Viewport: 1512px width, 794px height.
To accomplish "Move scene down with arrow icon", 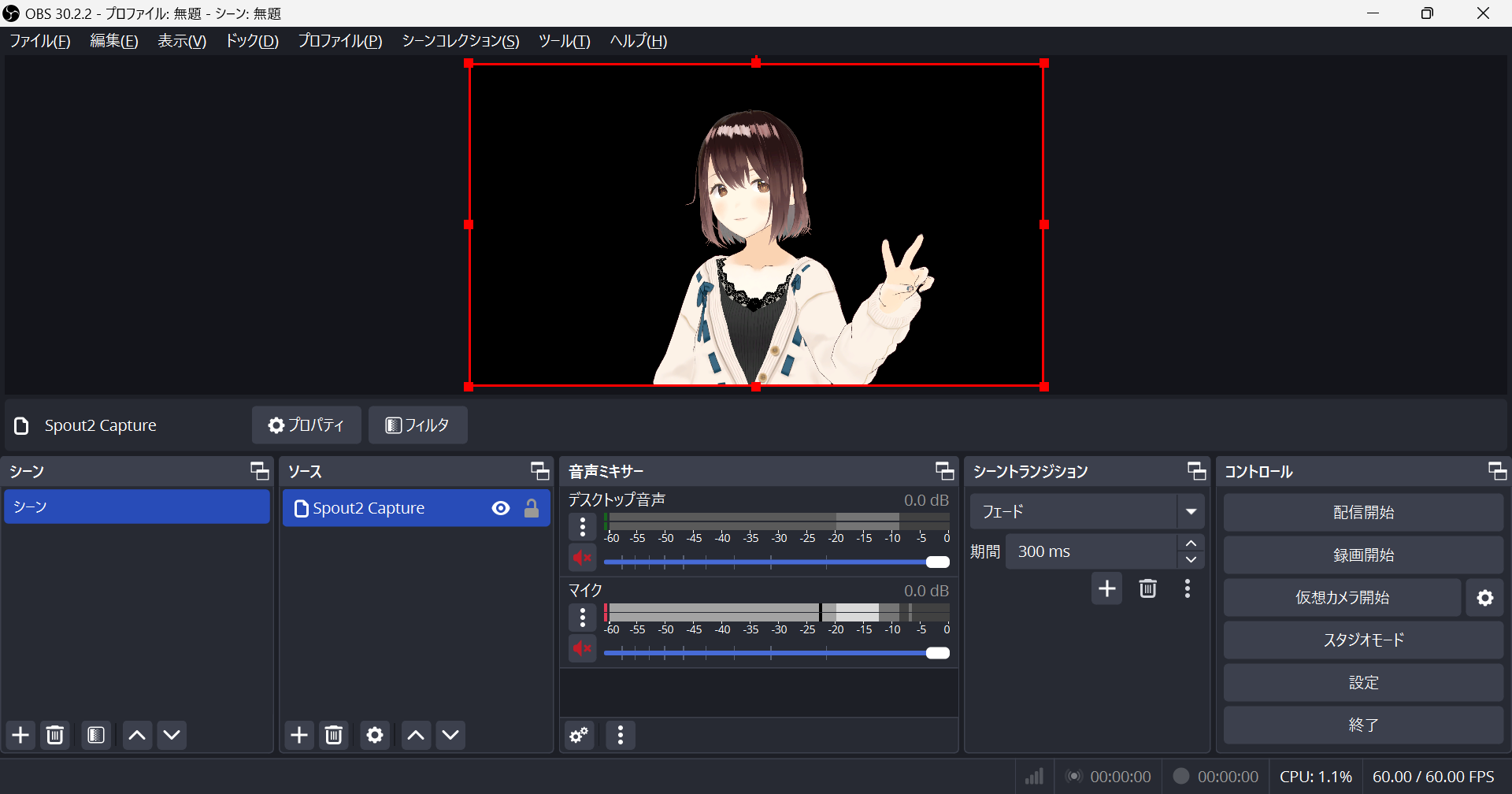I will coord(172,735).
